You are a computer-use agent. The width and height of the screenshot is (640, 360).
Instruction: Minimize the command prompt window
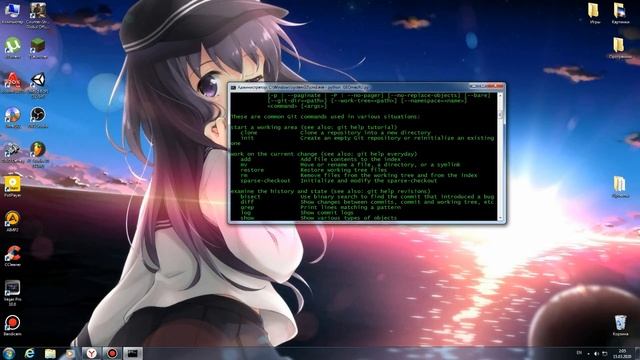pyautogui.click(x=474, y=86)
